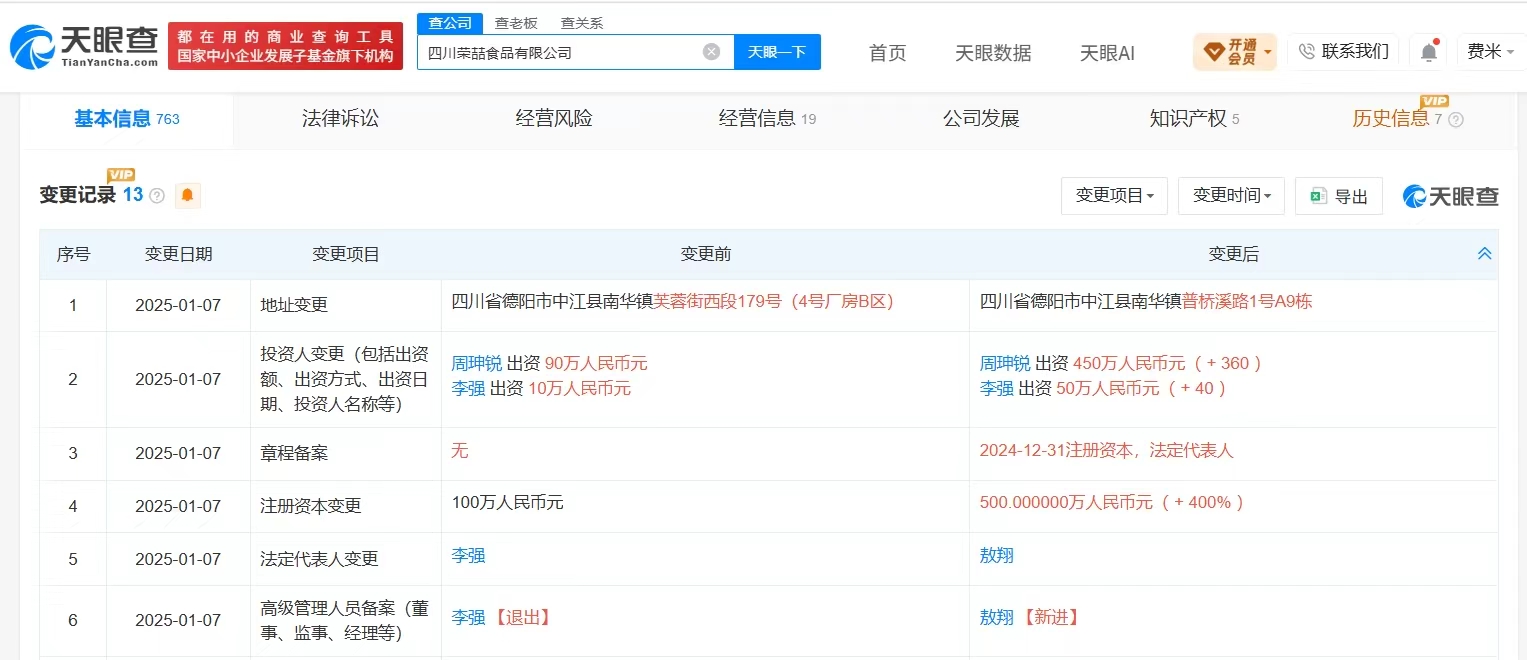The height and width of the screenshot is (660, 1527).
Task: Select 高级管理人员备案 cell in row 6
Action: click(345, 620)
